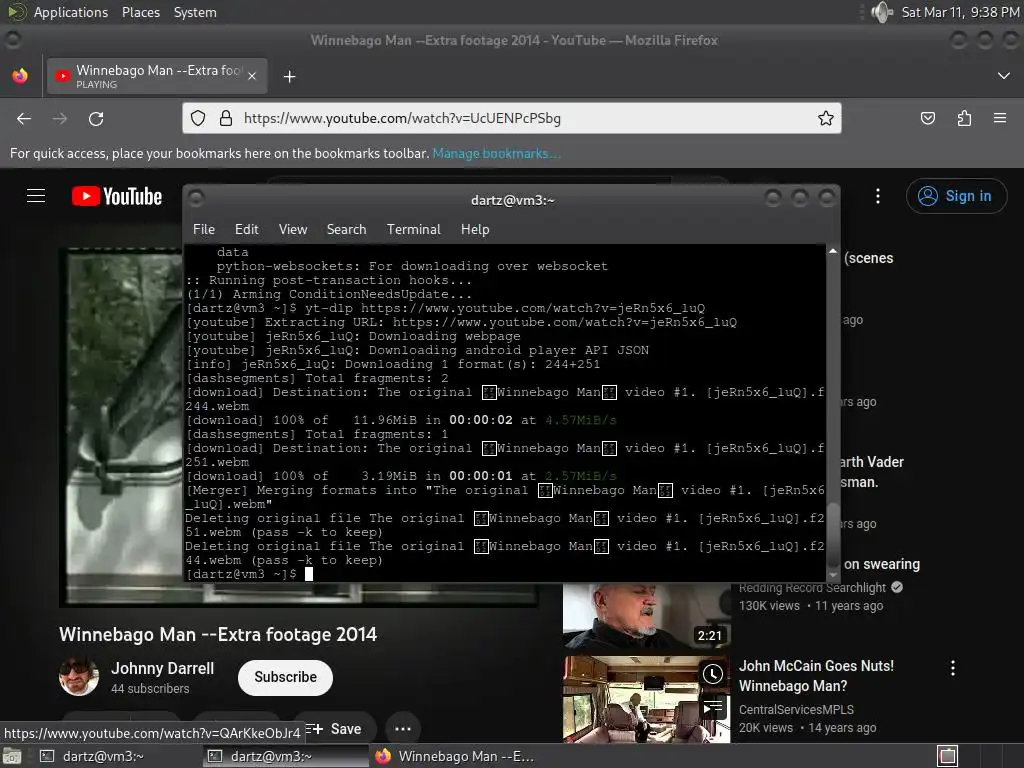
Task: Click the Johnny Darrell channel avatar
Action: click(78, 677)
